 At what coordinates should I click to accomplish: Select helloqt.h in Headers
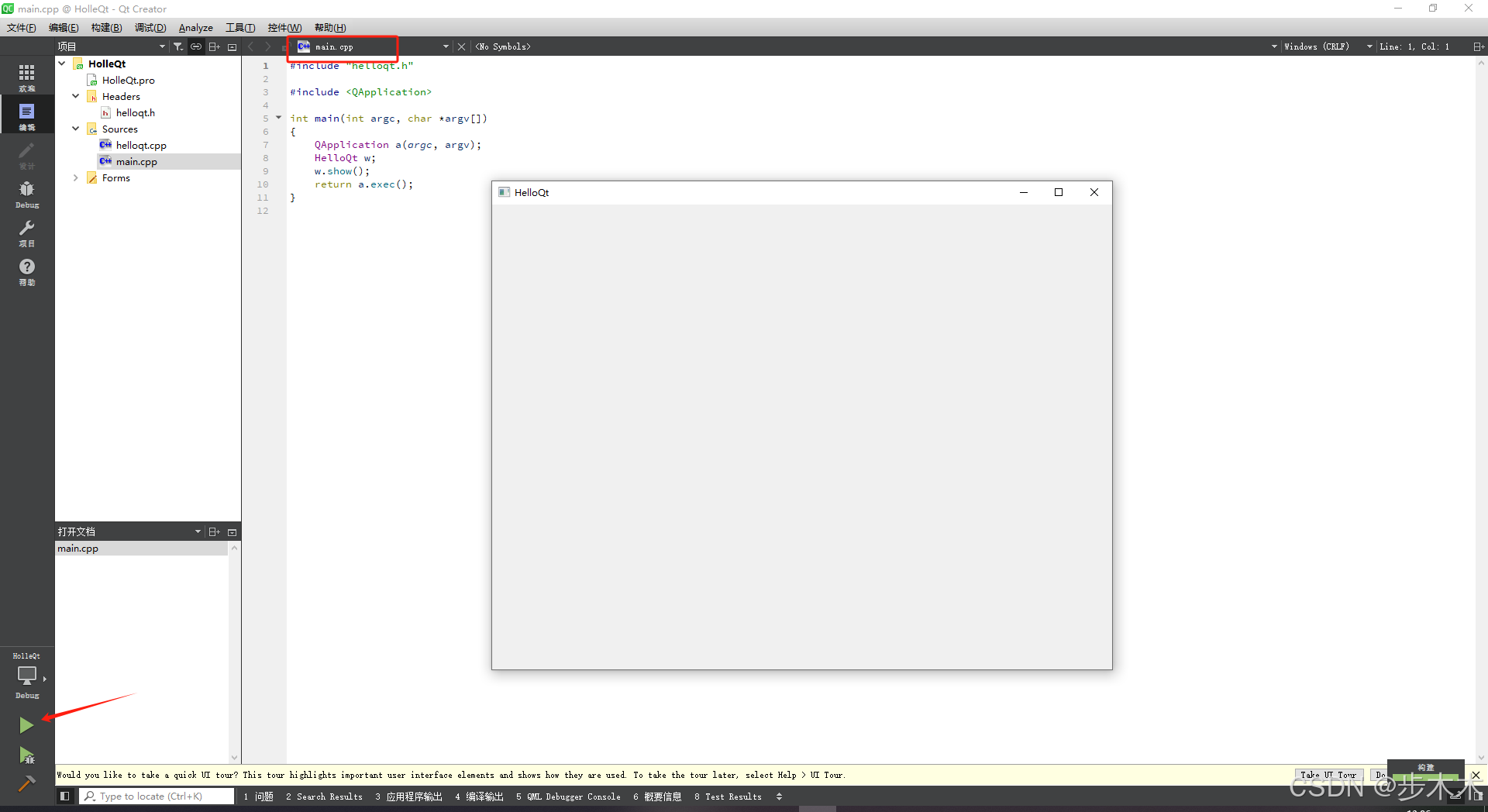(135, 112)
